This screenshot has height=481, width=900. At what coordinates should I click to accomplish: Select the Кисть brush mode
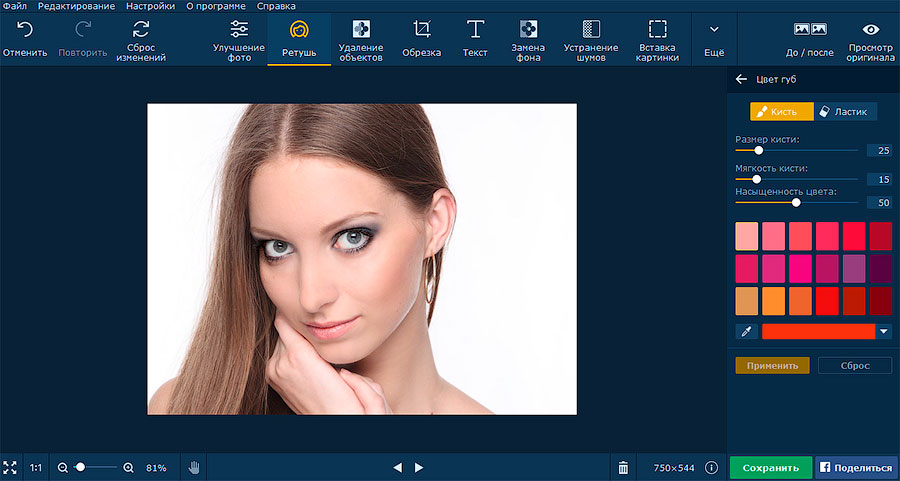pyautogui.click(x=782, y=111)
